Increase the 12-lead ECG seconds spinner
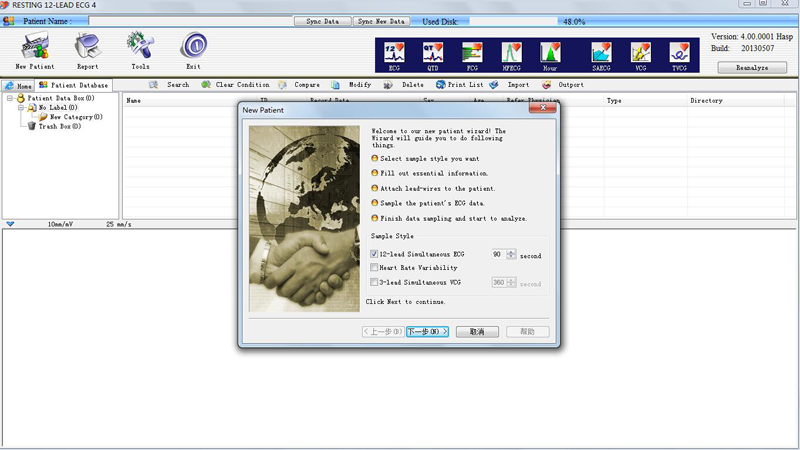Viewport: 800px width, 450px height. pos(512,252)
